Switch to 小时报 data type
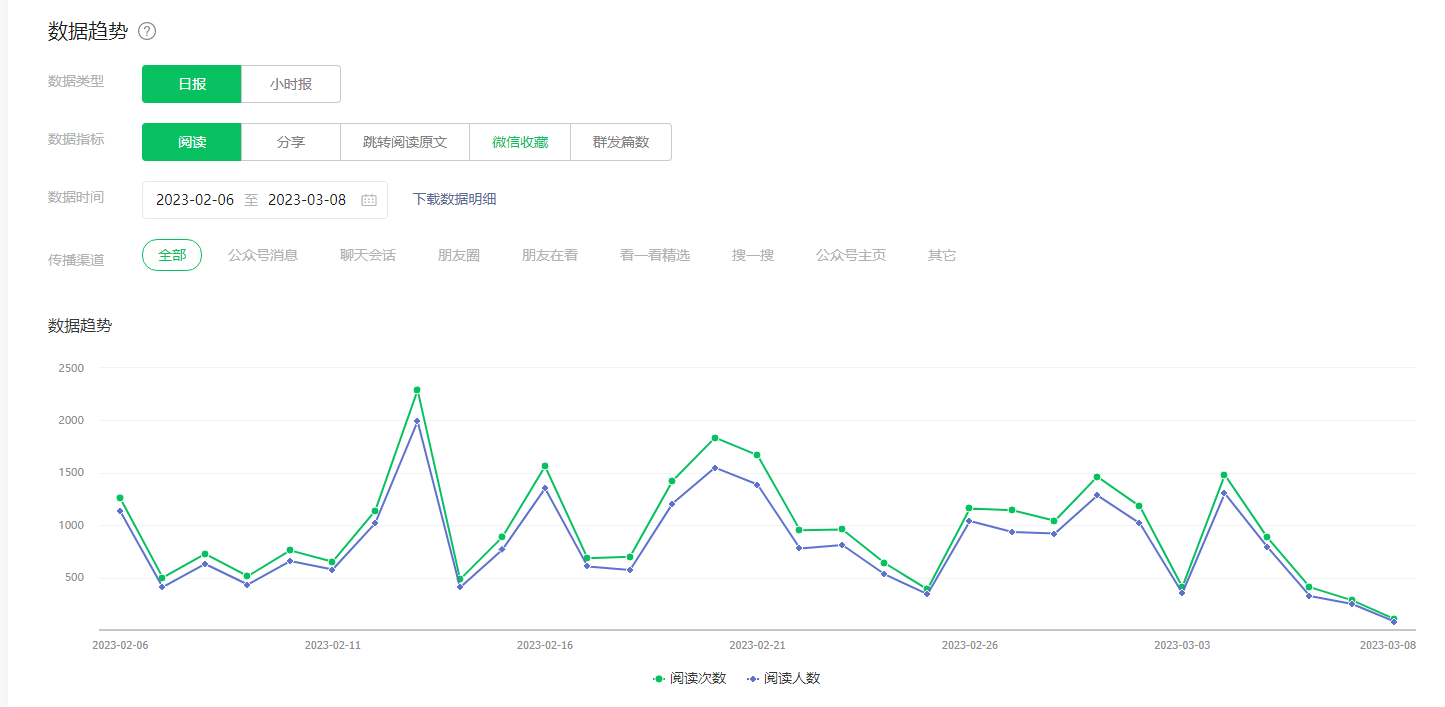Image resolution: width=1445 pixels, height=707 pixels. (x=291, y=84)
